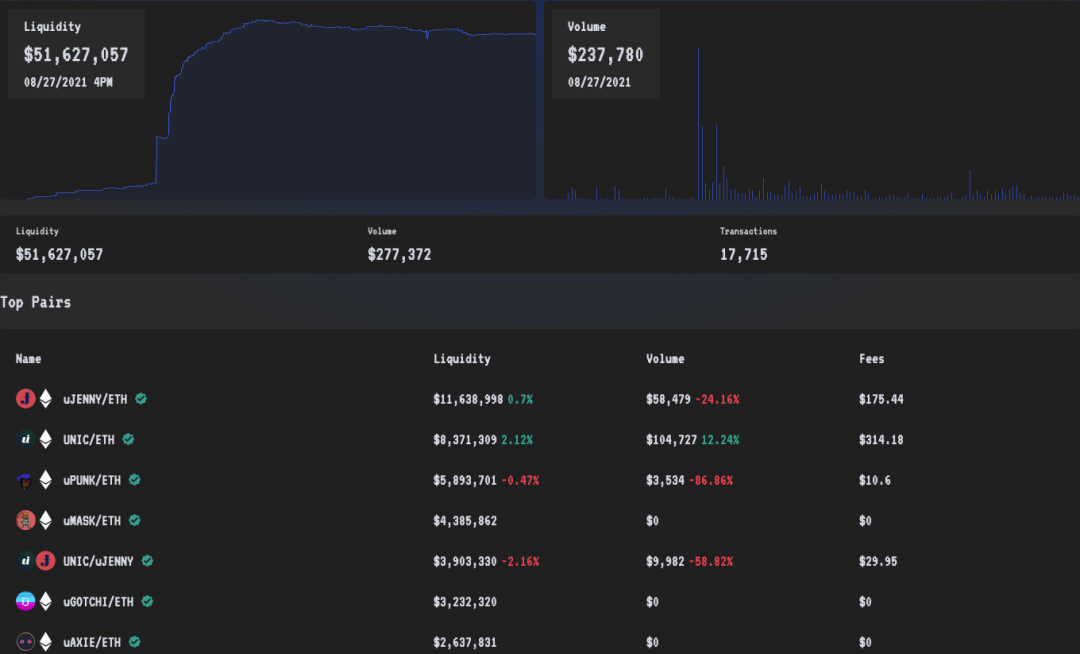Viewport: 1080px width, 654px height.
Task: Click the tallest bar in the Volume chart
Action: pos(698,123)
